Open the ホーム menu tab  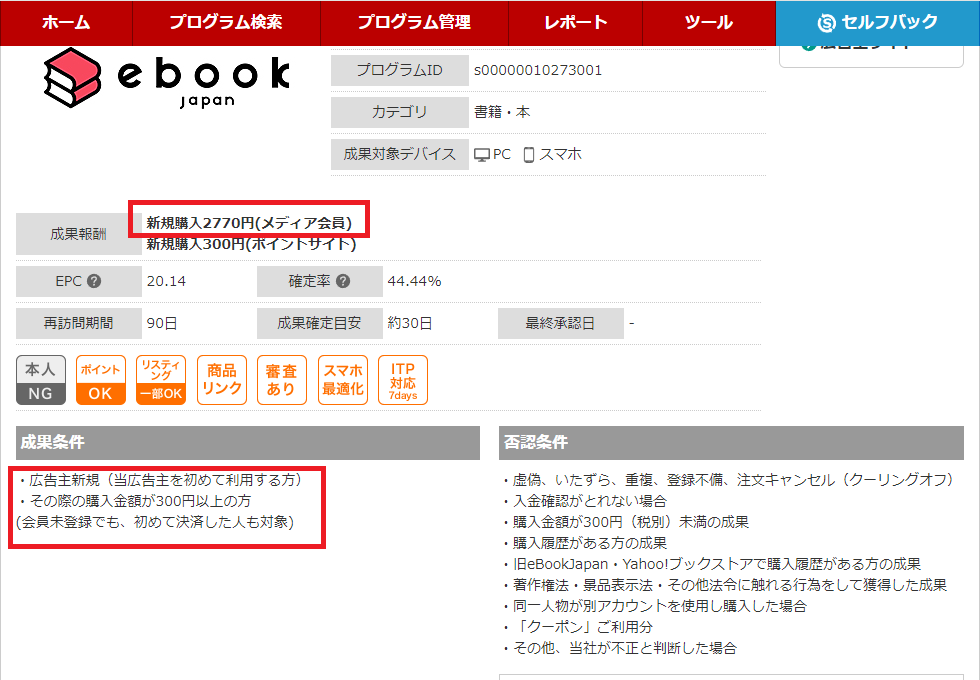coord(66,22)
